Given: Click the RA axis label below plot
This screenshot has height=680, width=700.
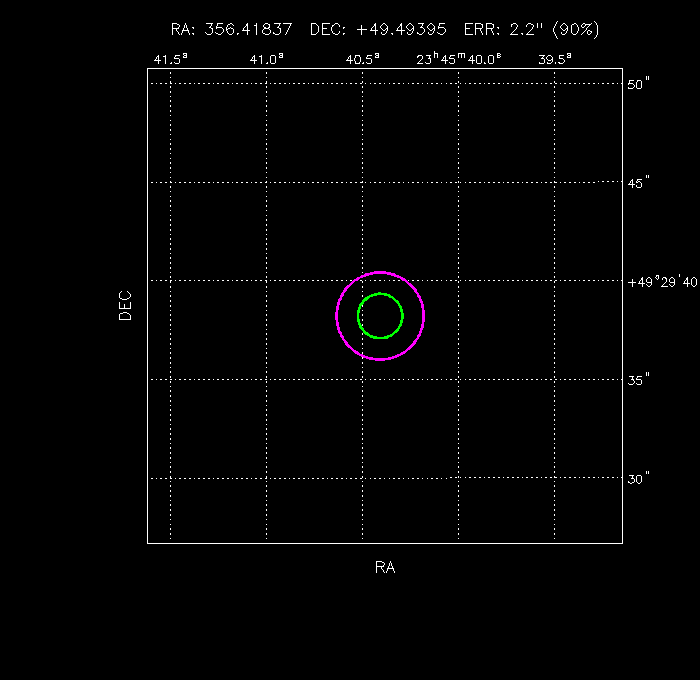Looking at the screenshot, I should (x=385, y=568).
